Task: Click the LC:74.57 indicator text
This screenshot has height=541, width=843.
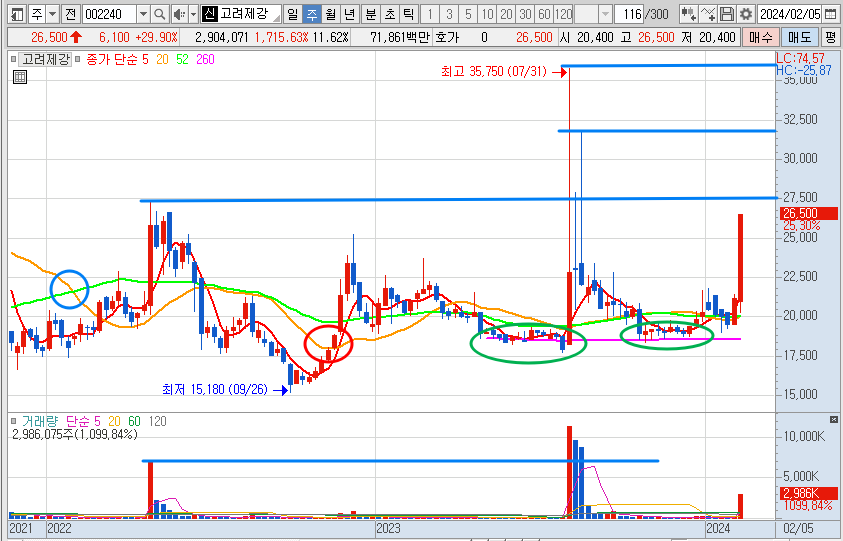Action: click(x=801, y=58)
